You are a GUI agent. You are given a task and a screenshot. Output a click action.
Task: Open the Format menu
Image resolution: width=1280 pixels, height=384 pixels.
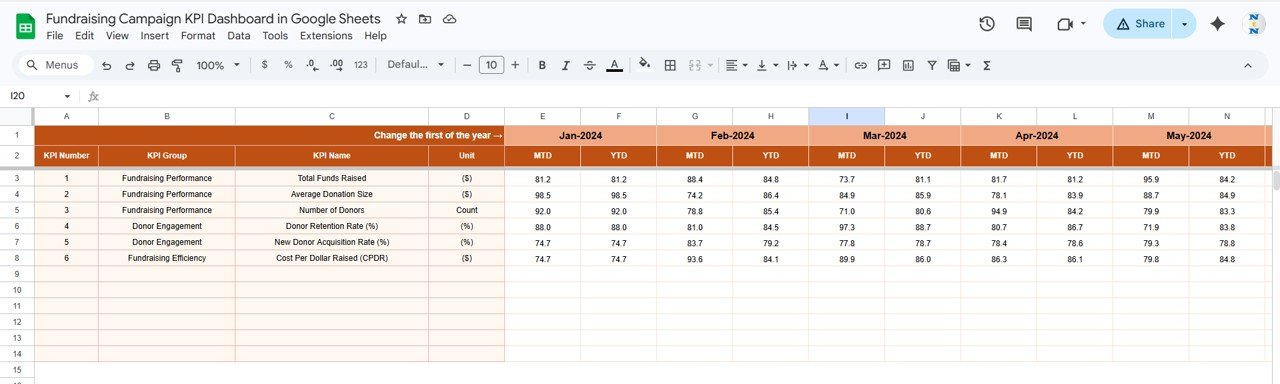pyautogui.click(x=198, y=35)
